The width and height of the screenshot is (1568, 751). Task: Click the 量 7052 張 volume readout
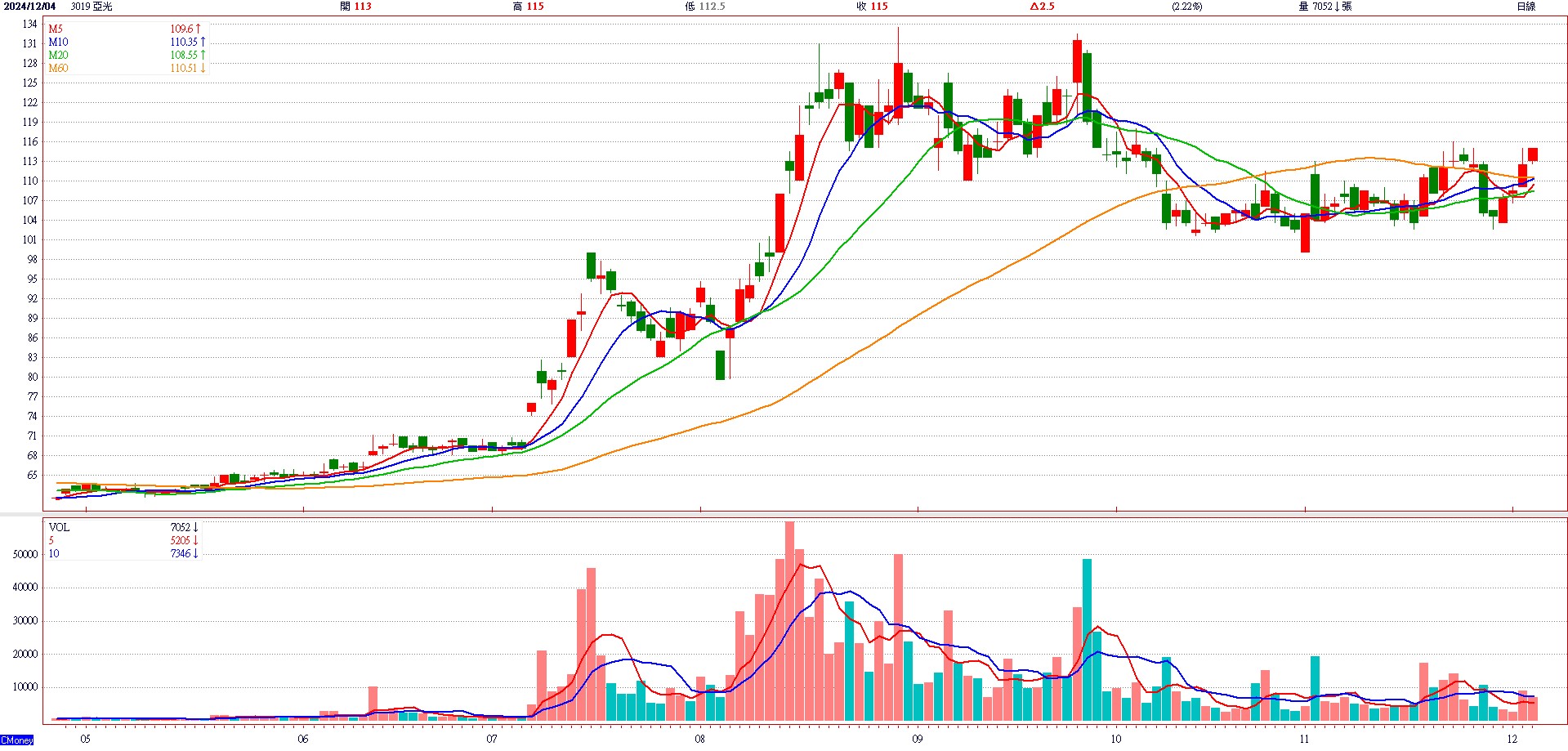tap(1325, 7)
